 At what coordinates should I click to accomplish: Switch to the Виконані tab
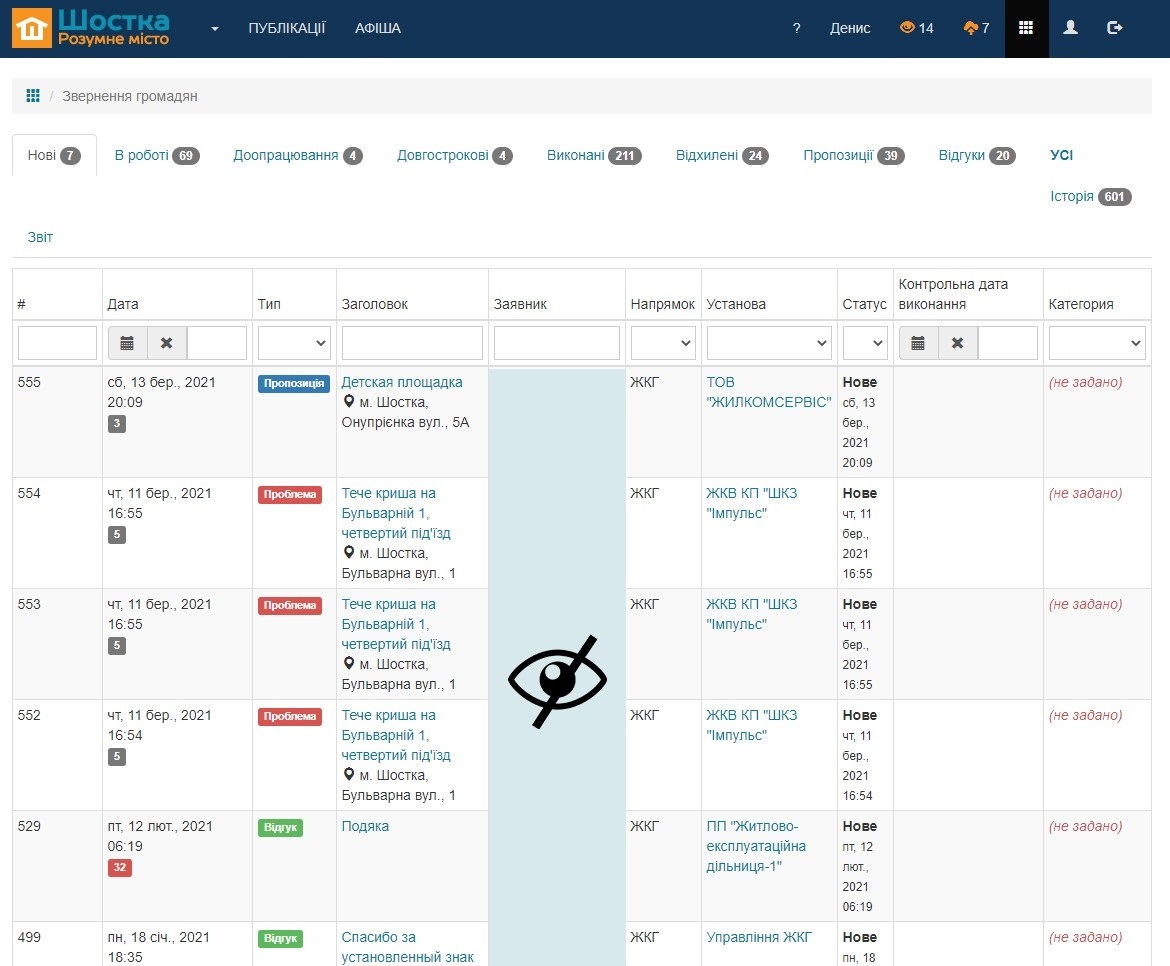point(594,155)
